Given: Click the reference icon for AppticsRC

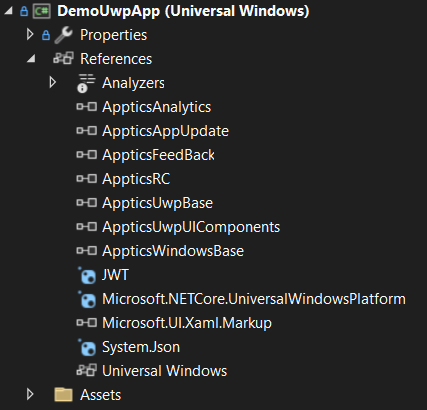Looking at the screenshot, I should [x=87, y=179].
